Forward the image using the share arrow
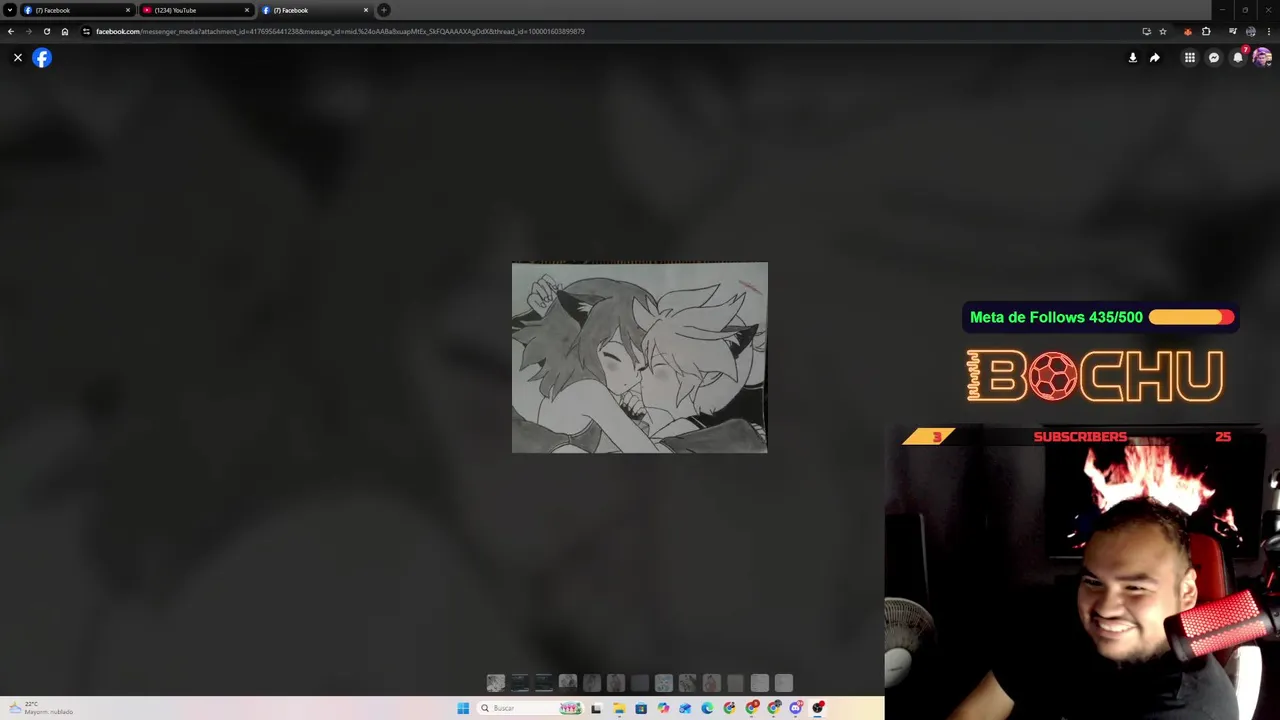This screenshot has width=1280, height=720. (x=1155, y=58)
